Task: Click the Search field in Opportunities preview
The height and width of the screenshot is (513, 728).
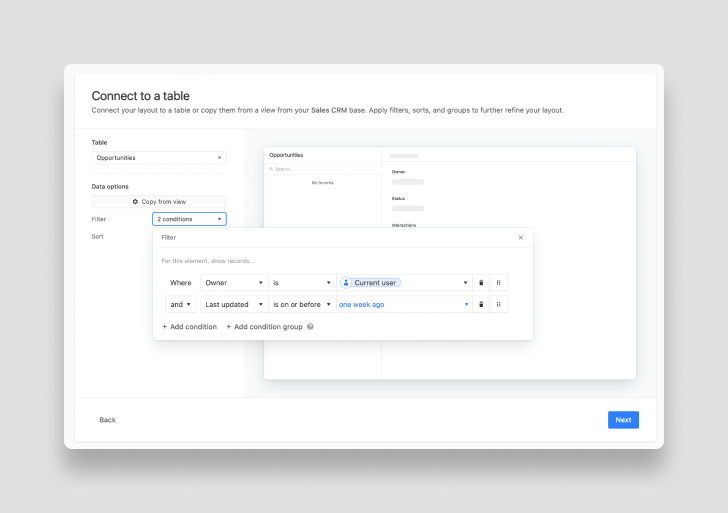Action: (323, 169)
